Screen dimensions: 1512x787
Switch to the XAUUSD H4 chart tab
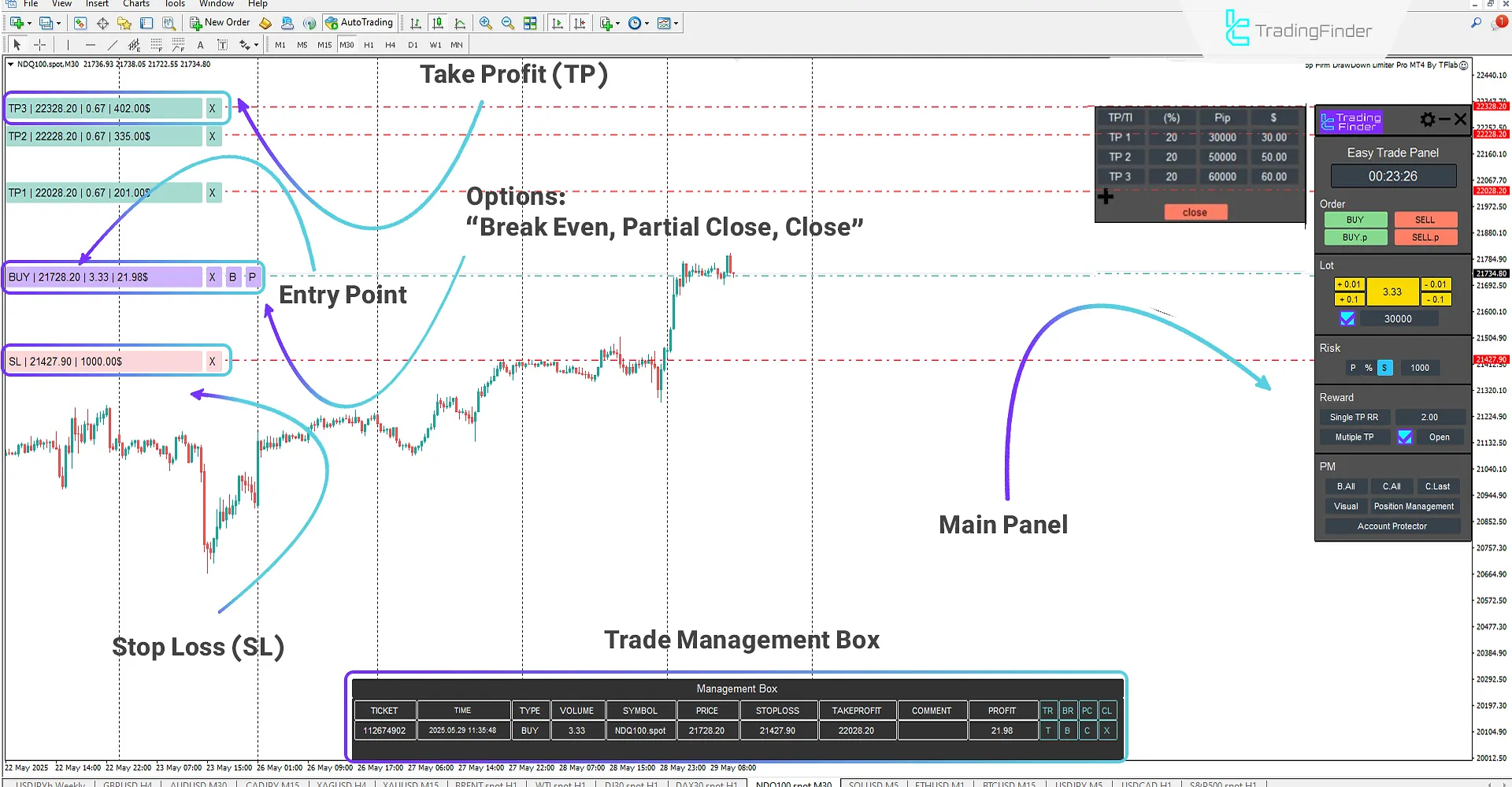[x=341, y=785]
